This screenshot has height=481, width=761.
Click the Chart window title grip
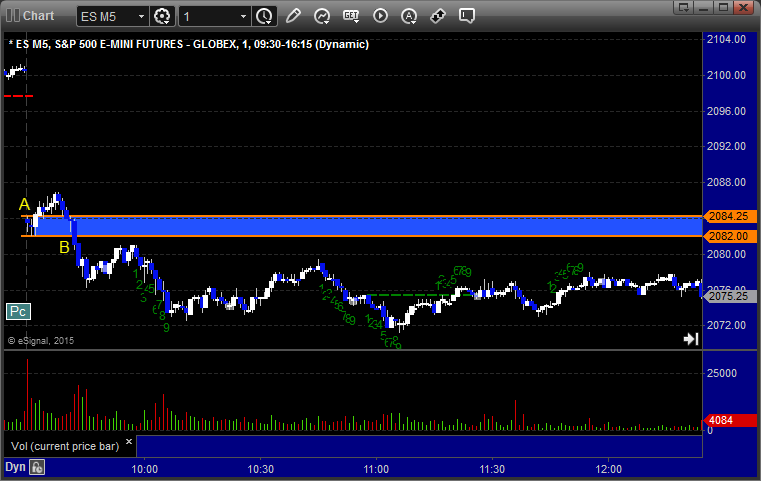(x=13, y=16)
